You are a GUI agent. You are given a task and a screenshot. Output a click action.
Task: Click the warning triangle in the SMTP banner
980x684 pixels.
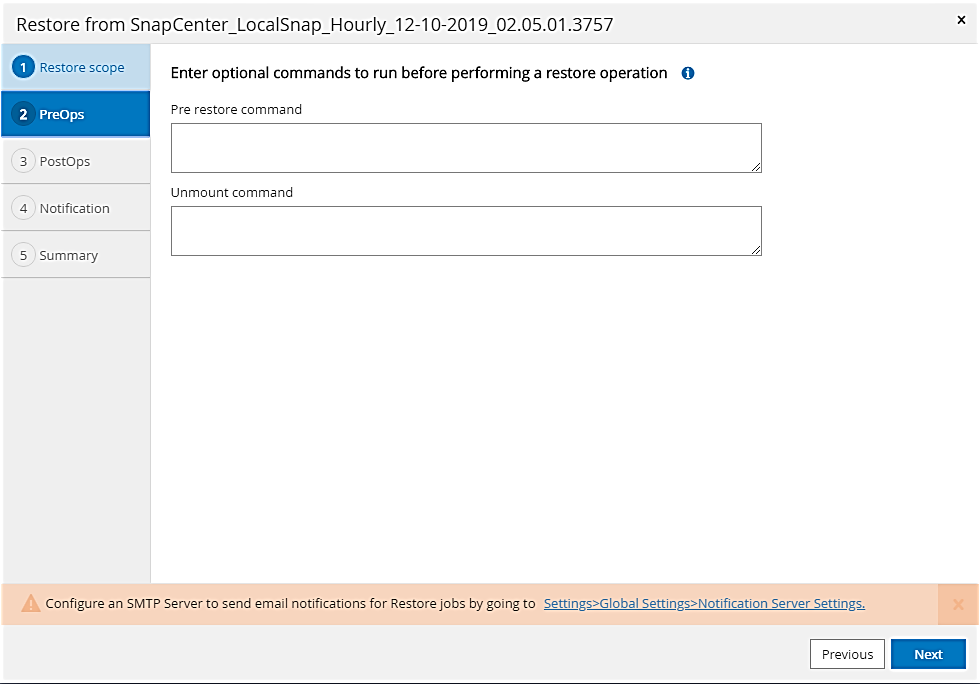(x=31, y=604)
